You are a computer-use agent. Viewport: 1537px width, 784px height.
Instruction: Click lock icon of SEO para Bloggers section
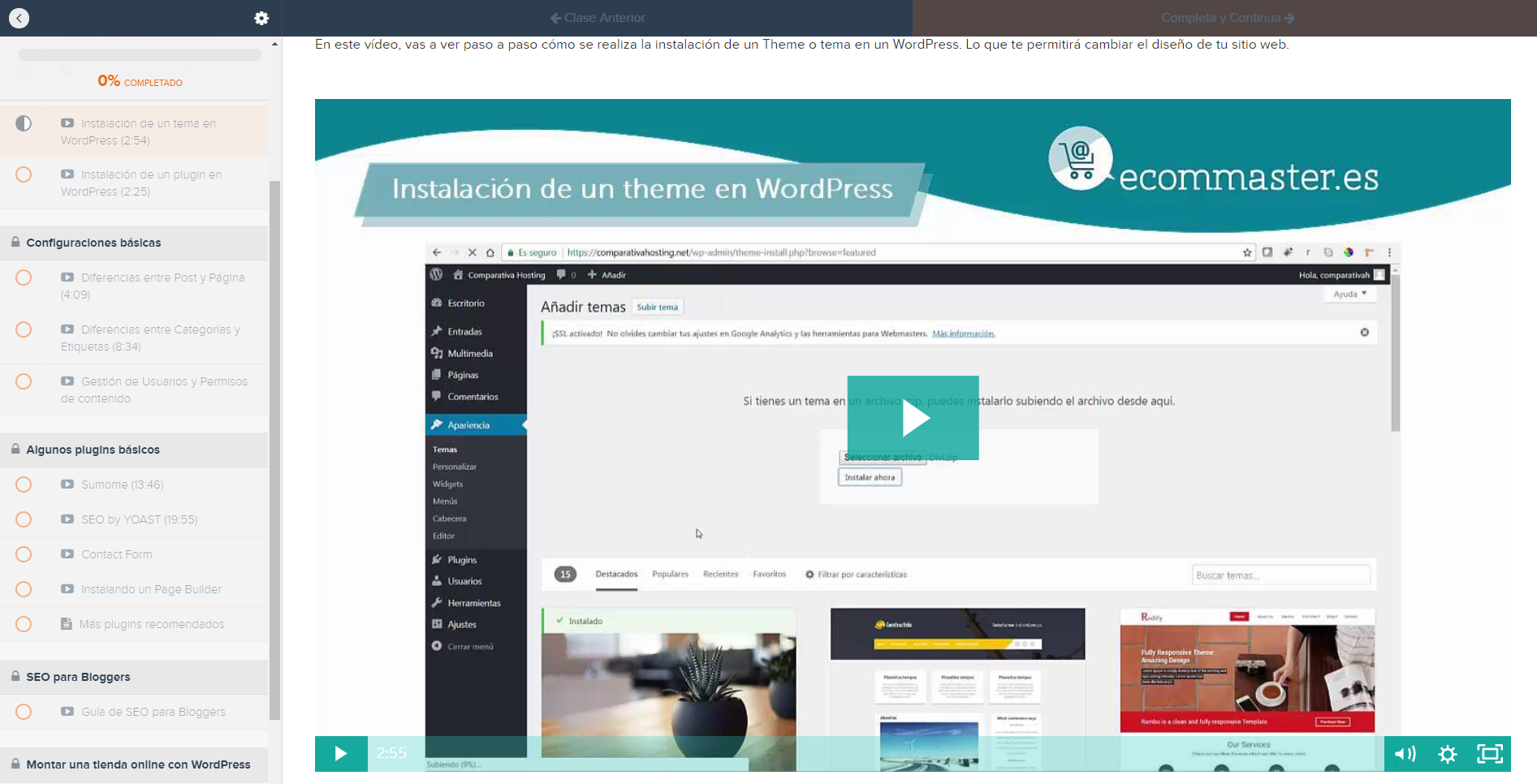click(15, 676)
